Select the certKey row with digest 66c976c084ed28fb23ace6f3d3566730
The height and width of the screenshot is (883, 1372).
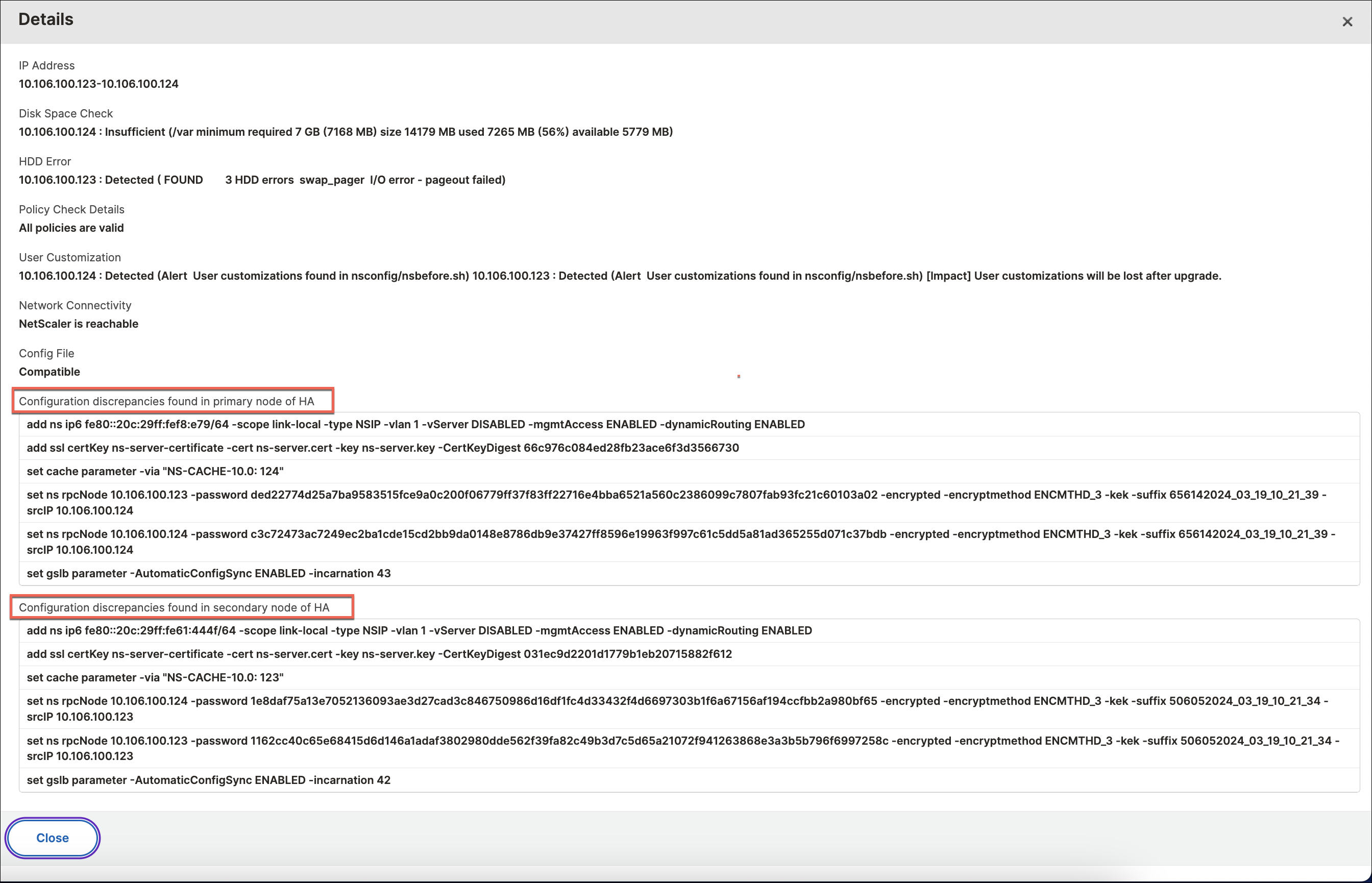pos(689,448)
